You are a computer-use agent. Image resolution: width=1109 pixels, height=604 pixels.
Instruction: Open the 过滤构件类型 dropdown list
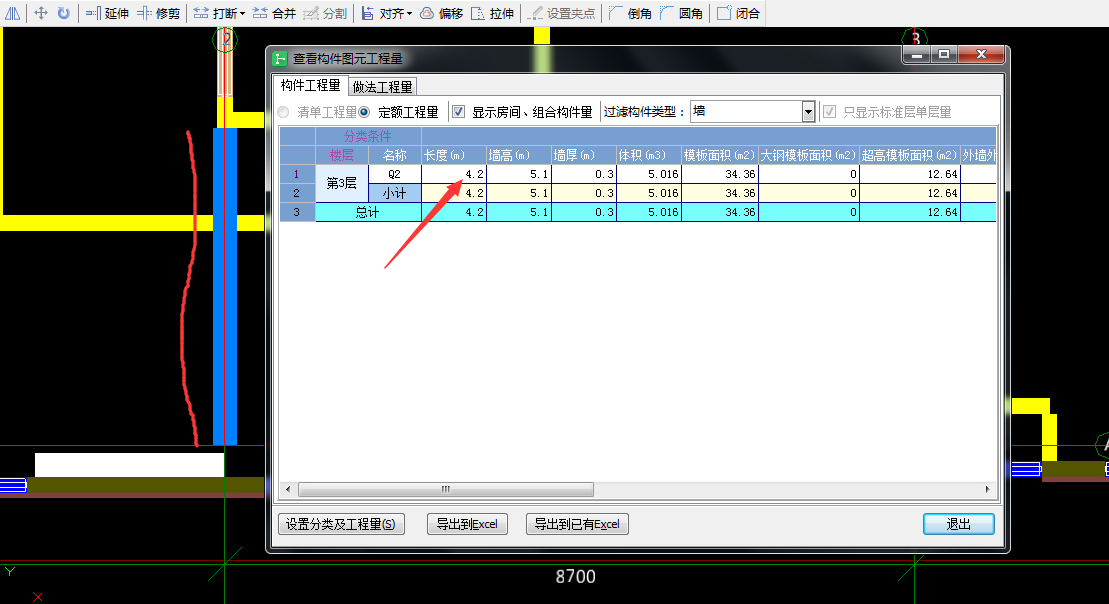(x=808, y=112)
